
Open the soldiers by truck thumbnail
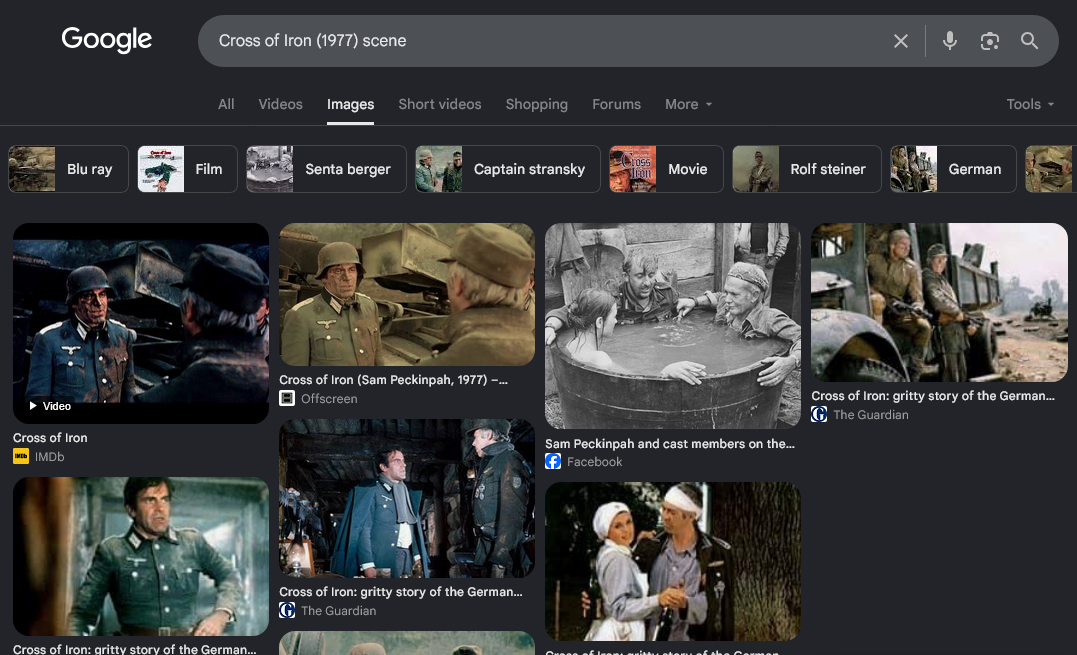pyautogui.click(x=939, y=302)
